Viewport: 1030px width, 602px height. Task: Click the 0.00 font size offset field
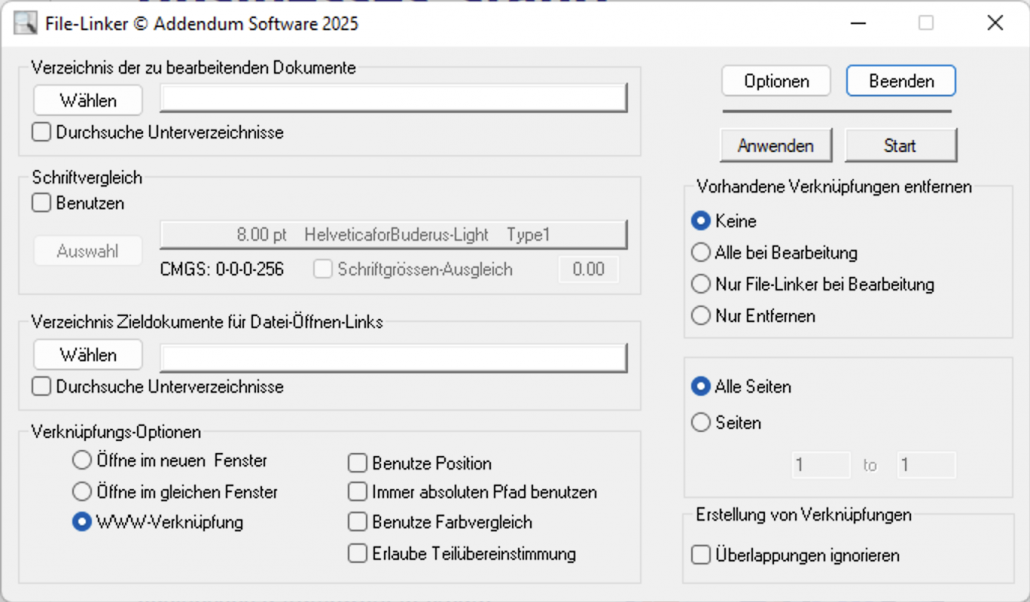click(589, 269)
